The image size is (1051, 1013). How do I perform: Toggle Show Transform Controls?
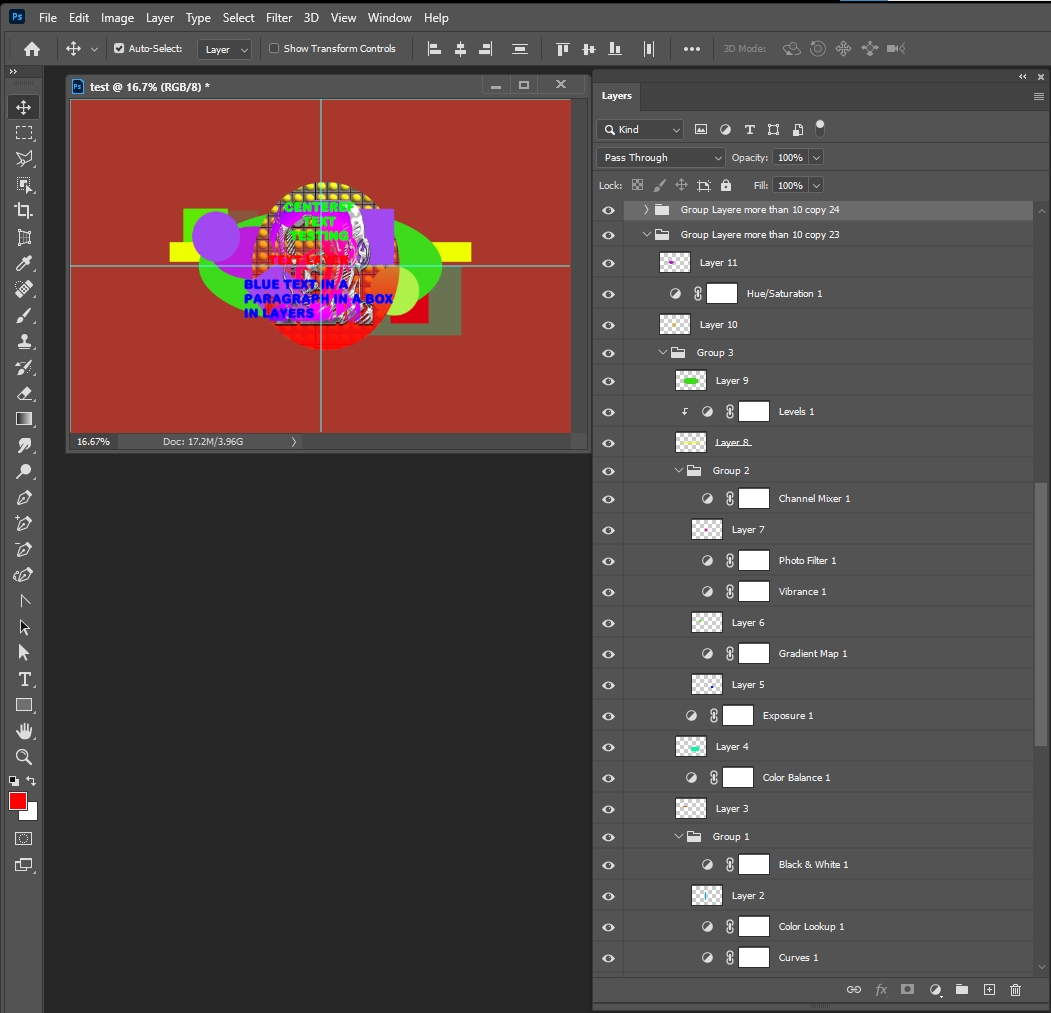(x=273, y=48)
